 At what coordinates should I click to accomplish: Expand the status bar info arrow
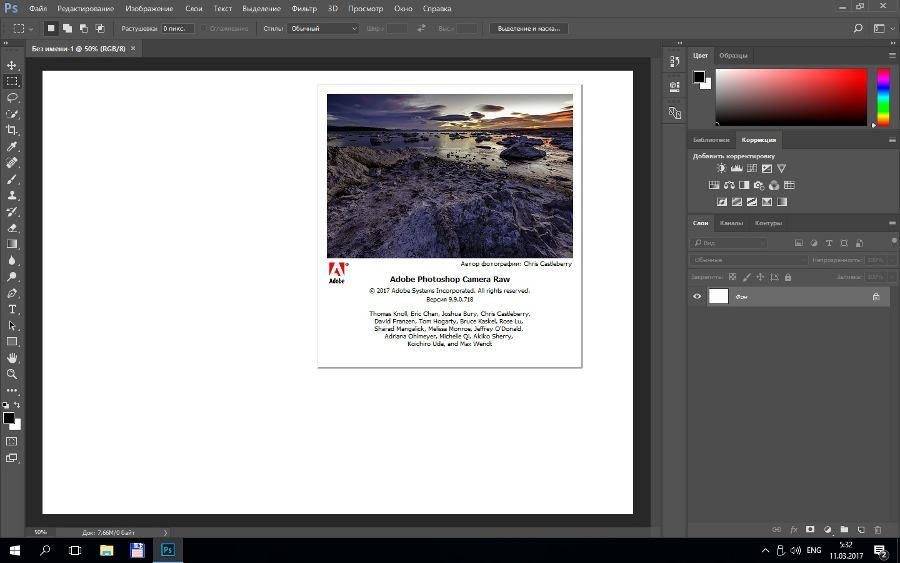[165, 533]
